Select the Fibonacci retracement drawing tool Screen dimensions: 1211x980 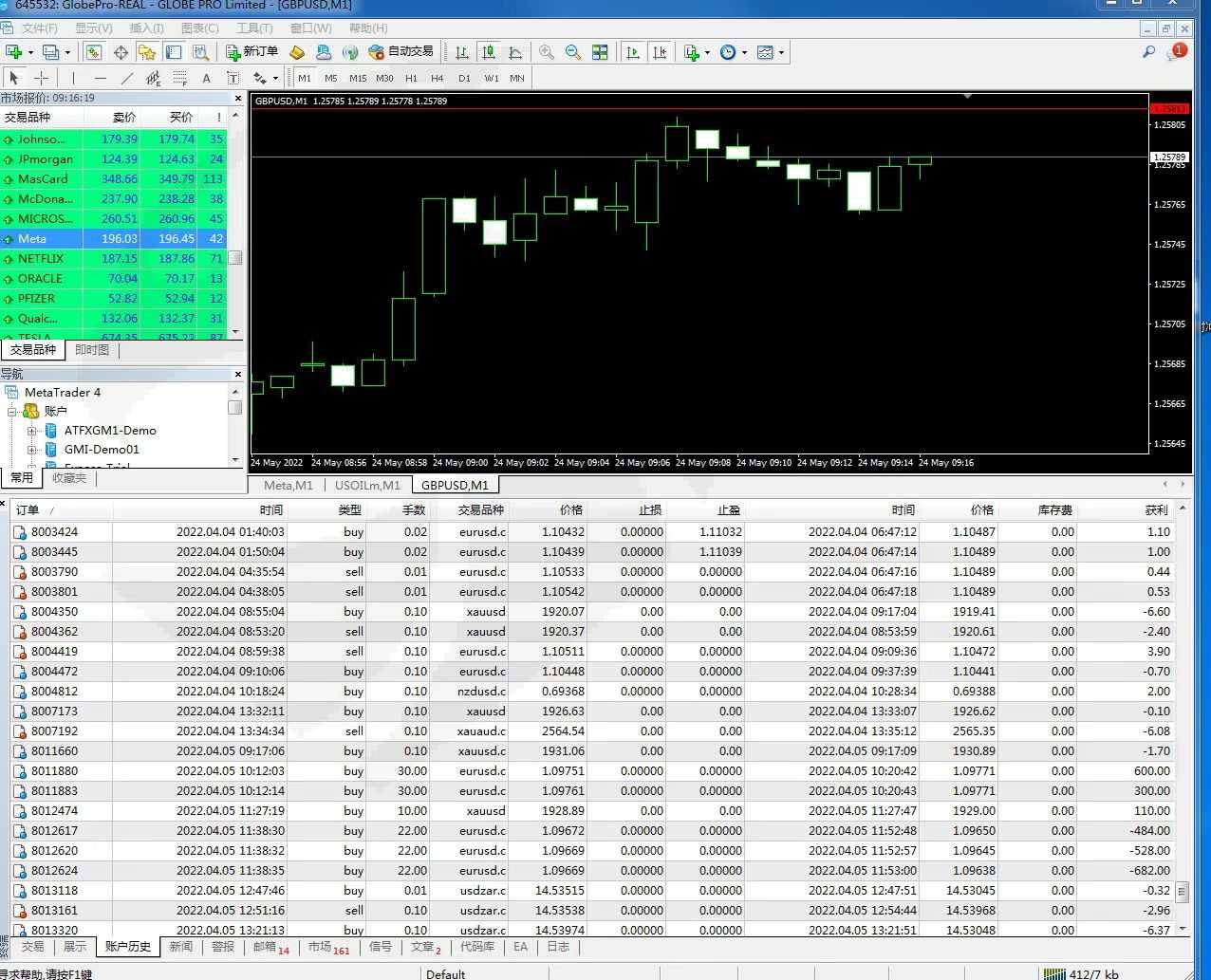coord(179,78)
